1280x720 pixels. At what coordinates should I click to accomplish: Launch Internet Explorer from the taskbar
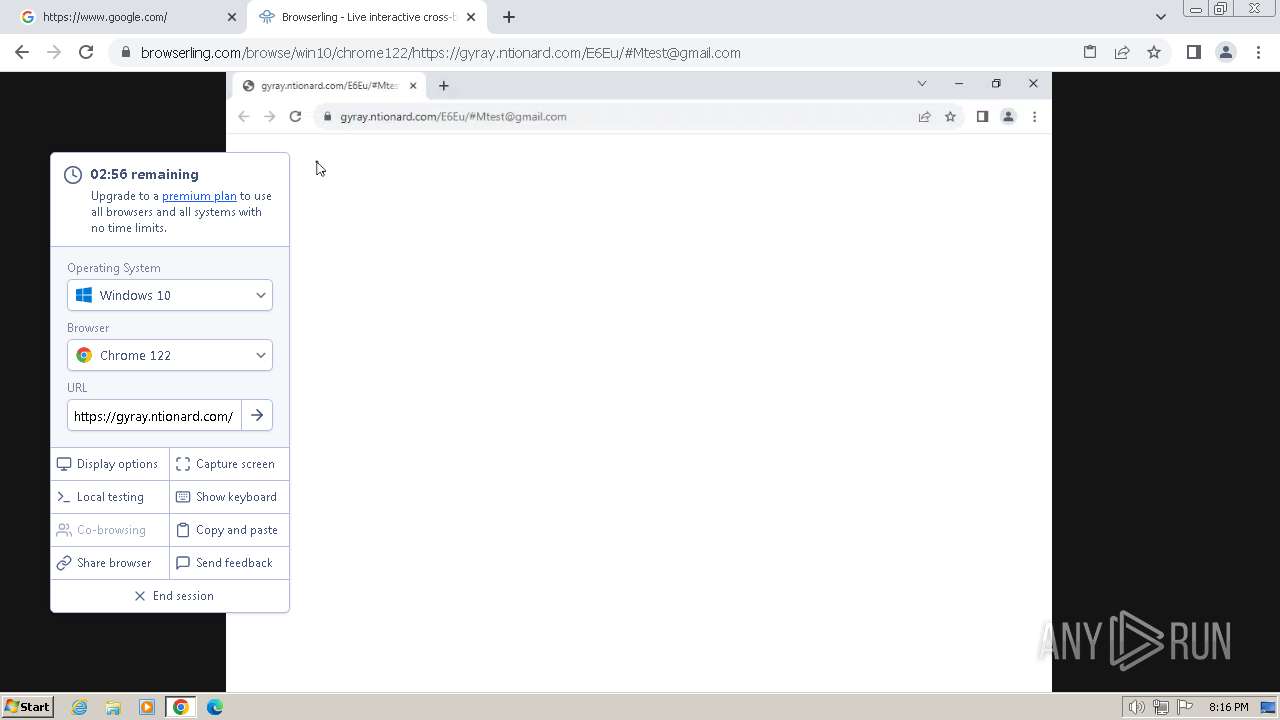79,707
